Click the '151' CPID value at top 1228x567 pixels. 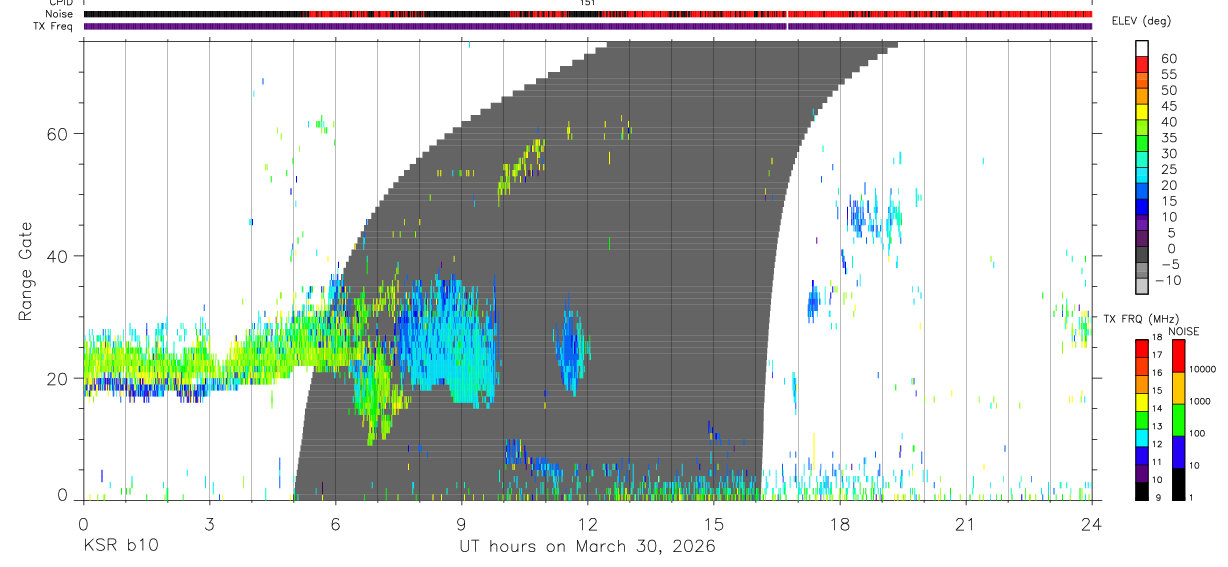click(x=587, y=3)
